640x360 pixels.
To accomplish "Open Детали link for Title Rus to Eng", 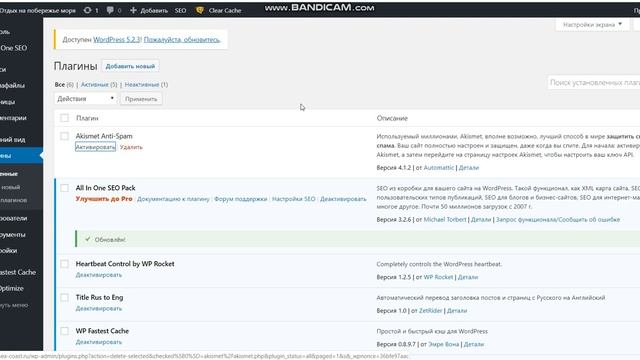I will (x=457, y=310).
